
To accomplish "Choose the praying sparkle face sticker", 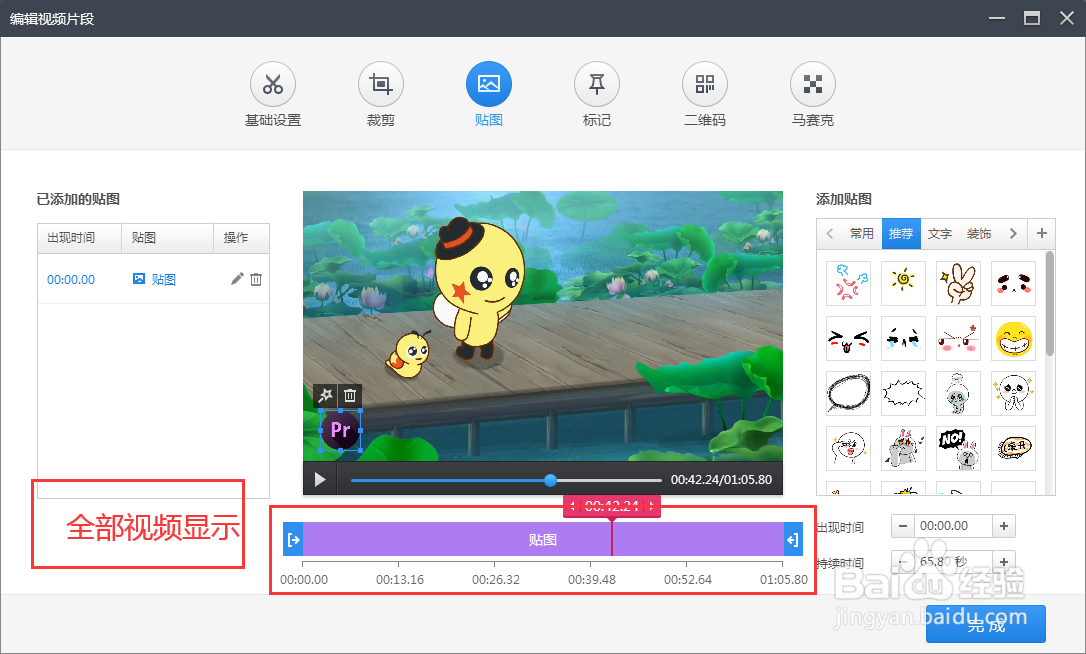I will [1013, 394].
